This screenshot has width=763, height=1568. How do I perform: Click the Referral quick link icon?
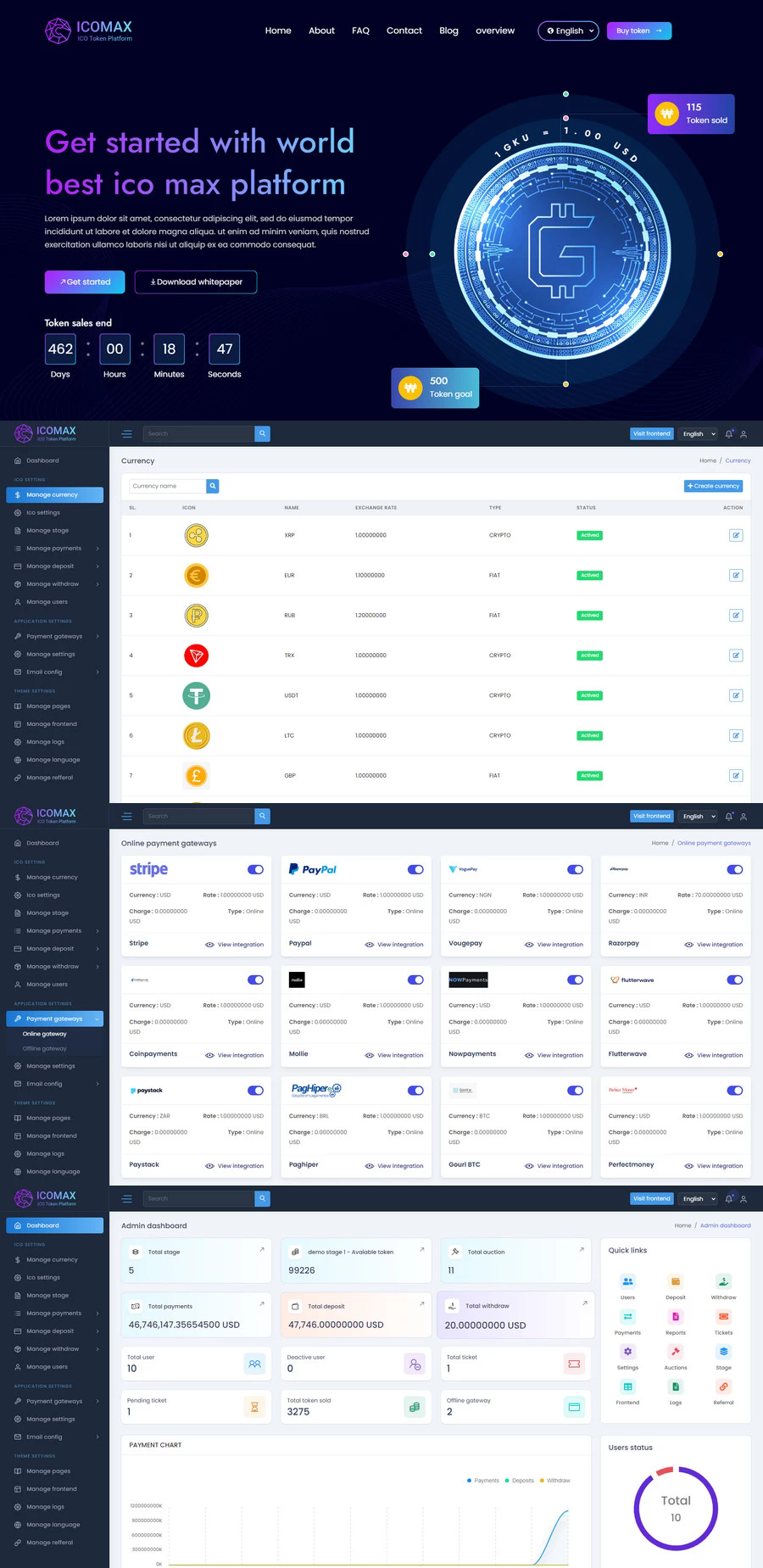point(723,1387)
